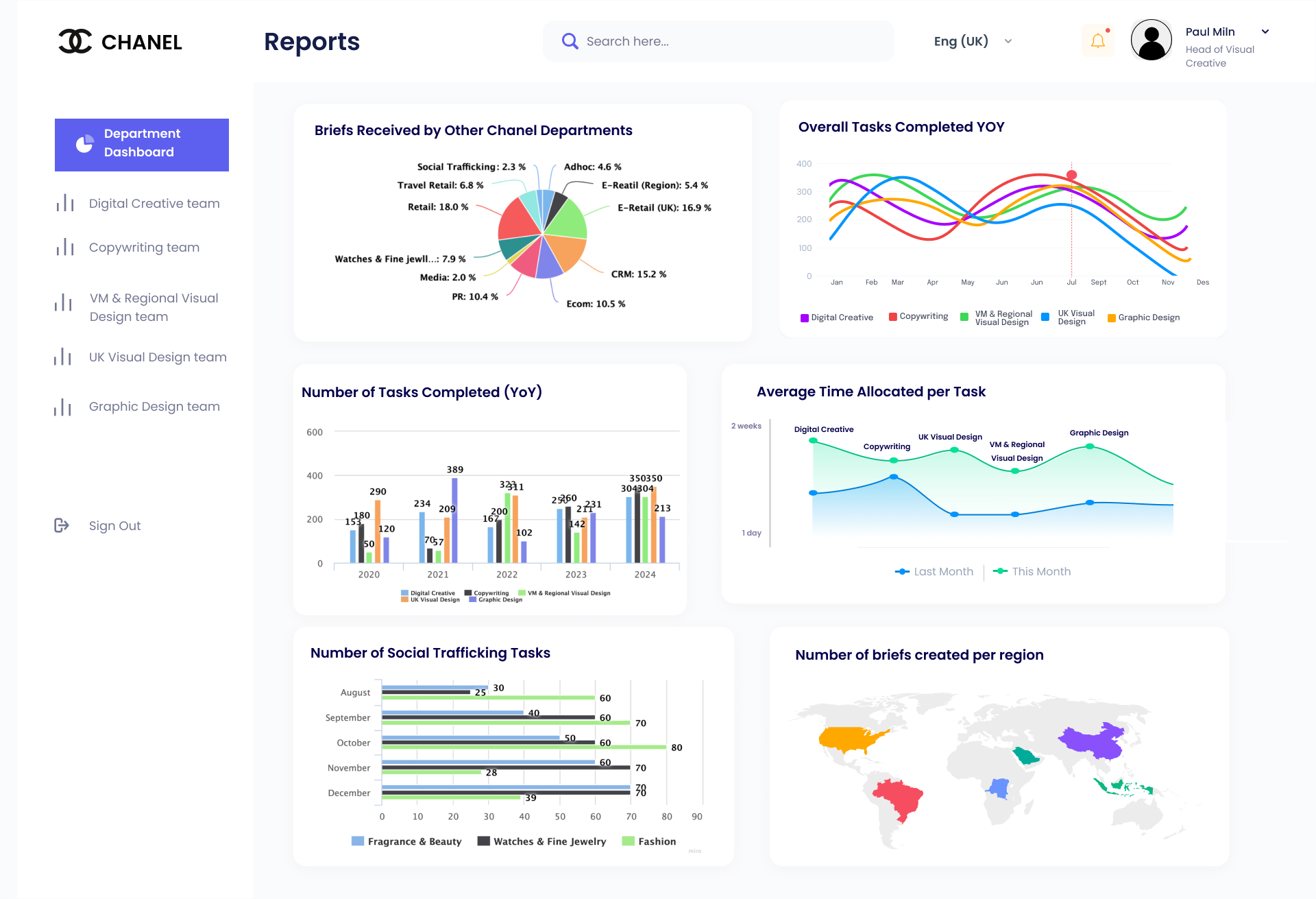Click purple Digital Creative legend swatch
This screenshot has height=899, width=1316.
coord(805,317)
